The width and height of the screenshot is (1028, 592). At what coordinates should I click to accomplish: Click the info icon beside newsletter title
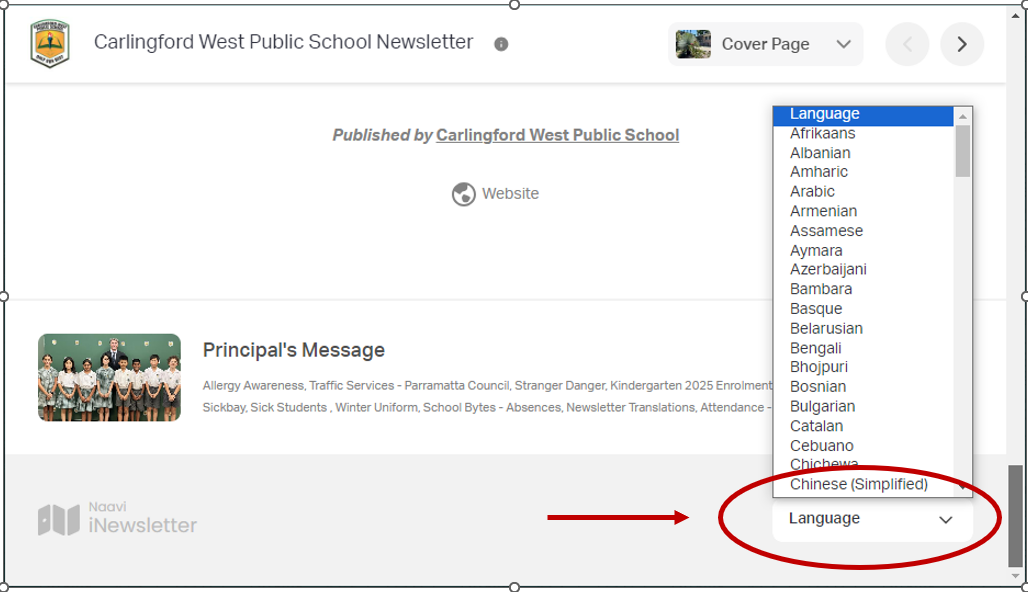[x=501, y=44]
